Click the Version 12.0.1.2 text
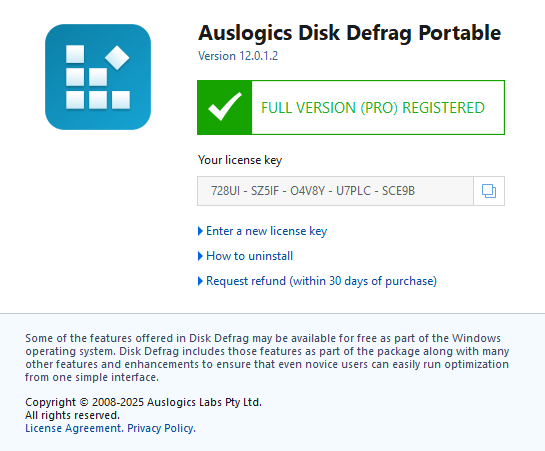Image resolution: width=545 pixels, height=451 pixels. 238,56
